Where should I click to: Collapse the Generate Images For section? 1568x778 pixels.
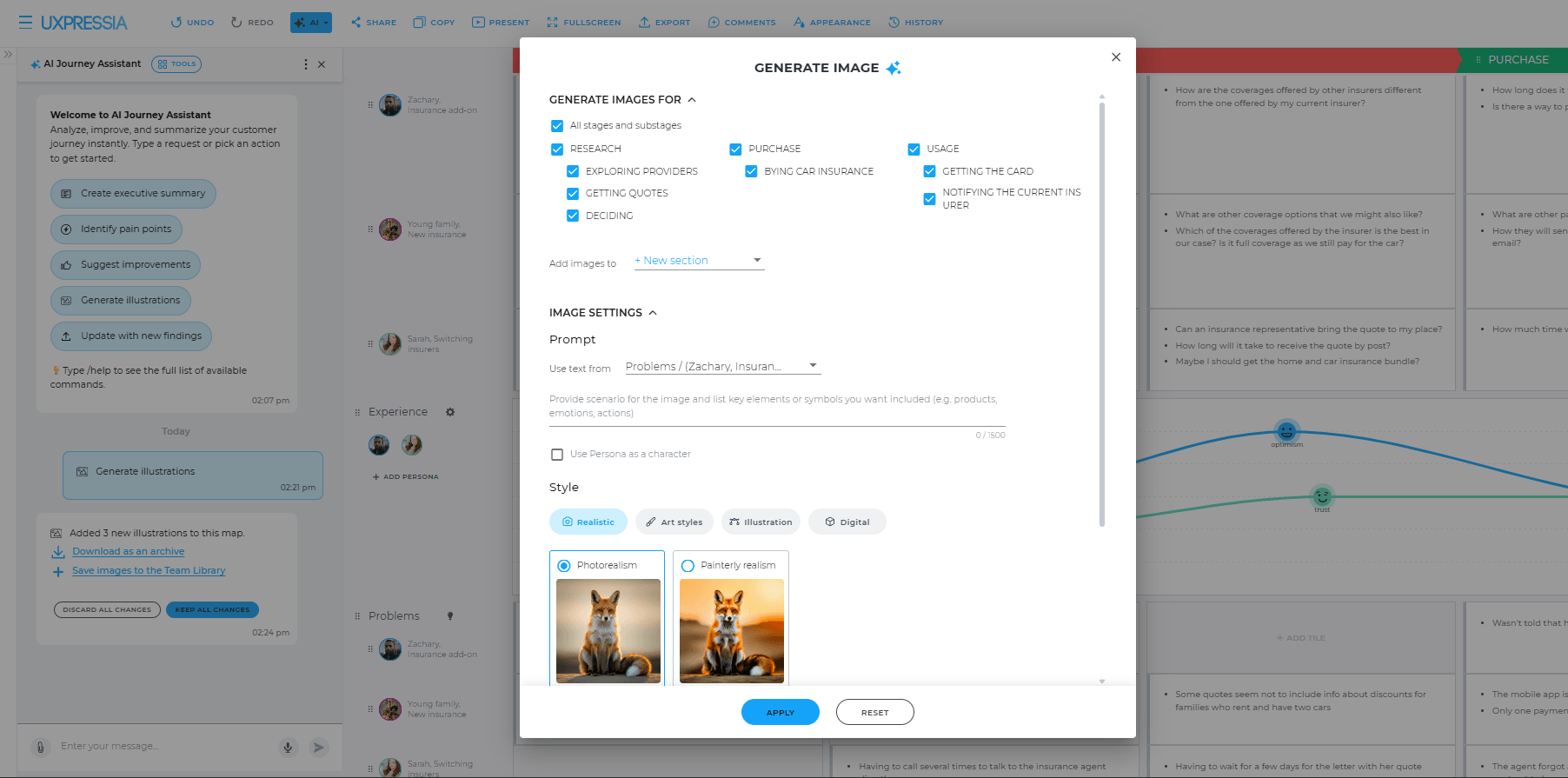pos(692,100)
